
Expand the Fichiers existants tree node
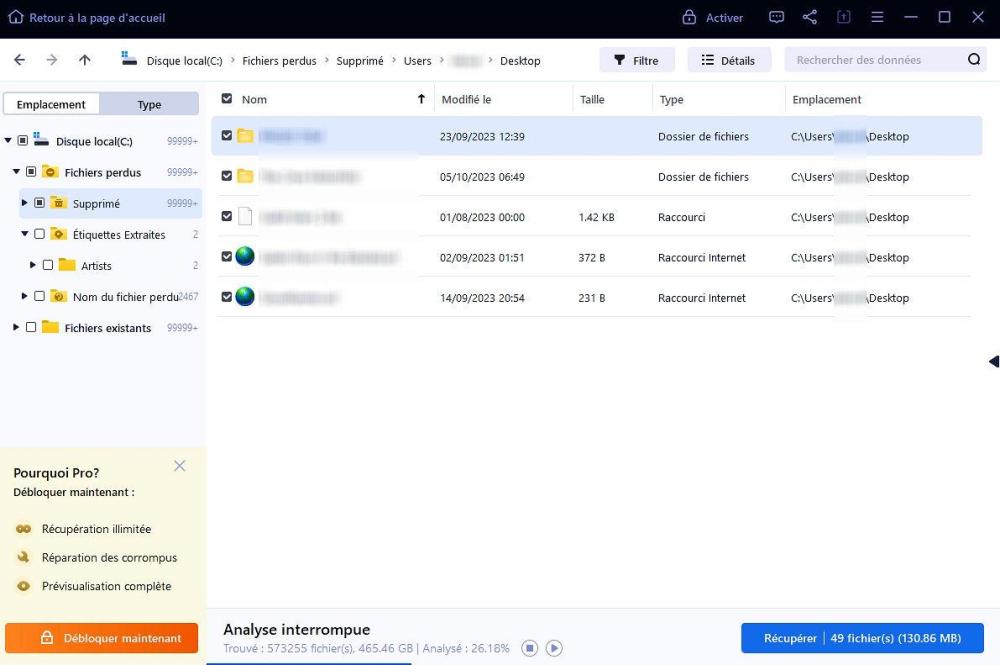tap(16, 327)
